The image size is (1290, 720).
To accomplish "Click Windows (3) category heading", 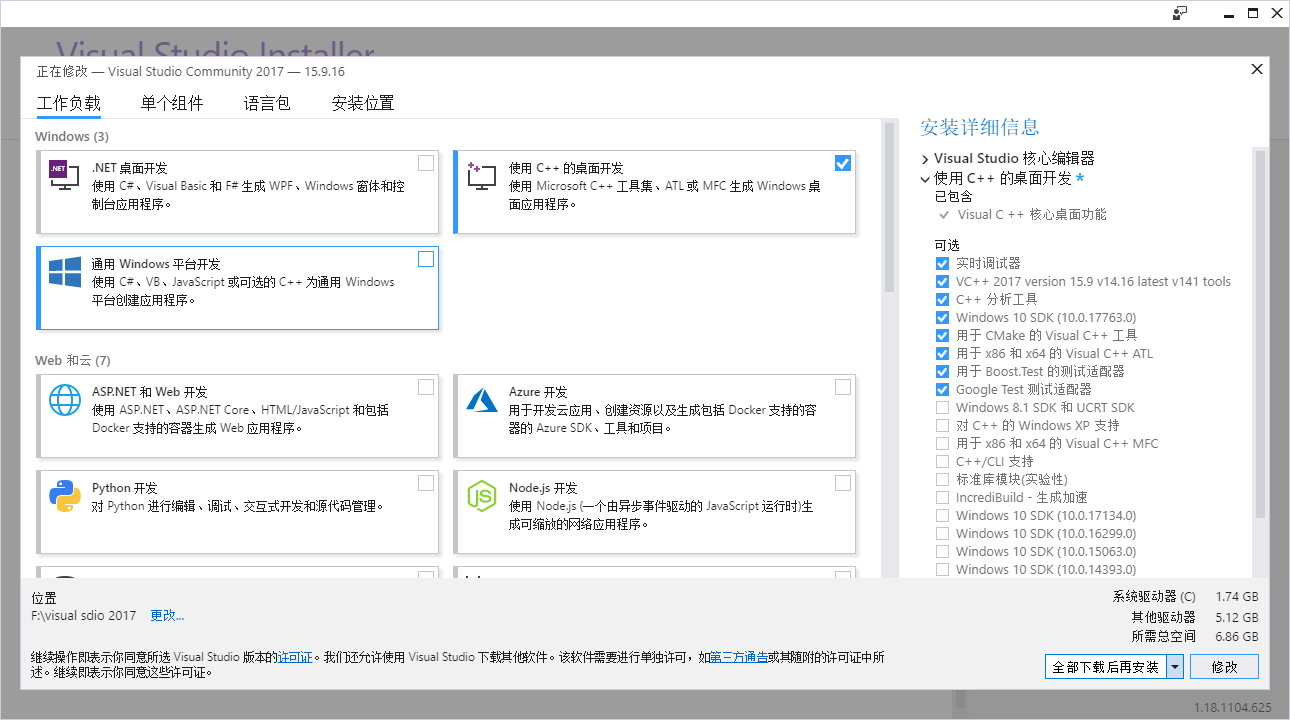I will [72, 136].
